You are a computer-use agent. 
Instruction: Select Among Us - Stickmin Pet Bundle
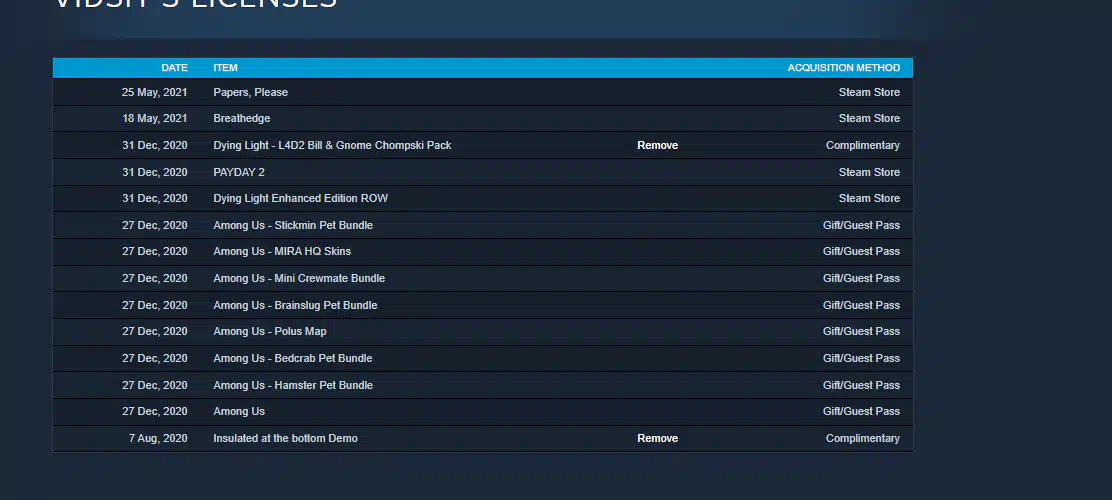[x=293, y=226]
